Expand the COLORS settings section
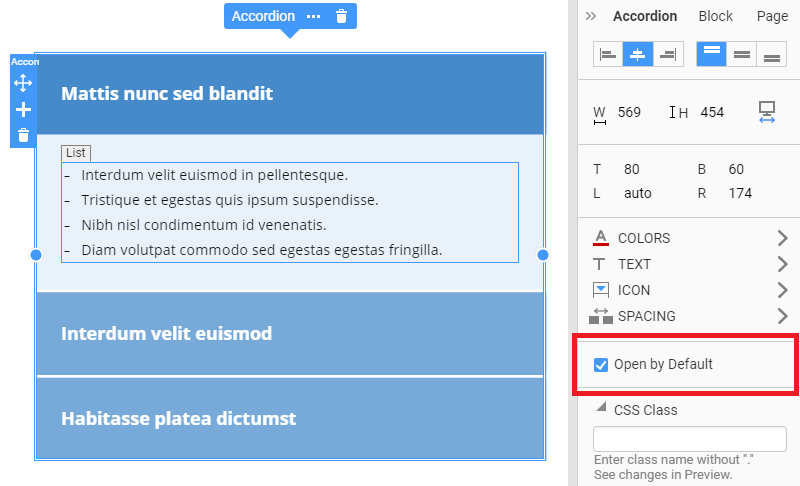 tap(690, 238)
